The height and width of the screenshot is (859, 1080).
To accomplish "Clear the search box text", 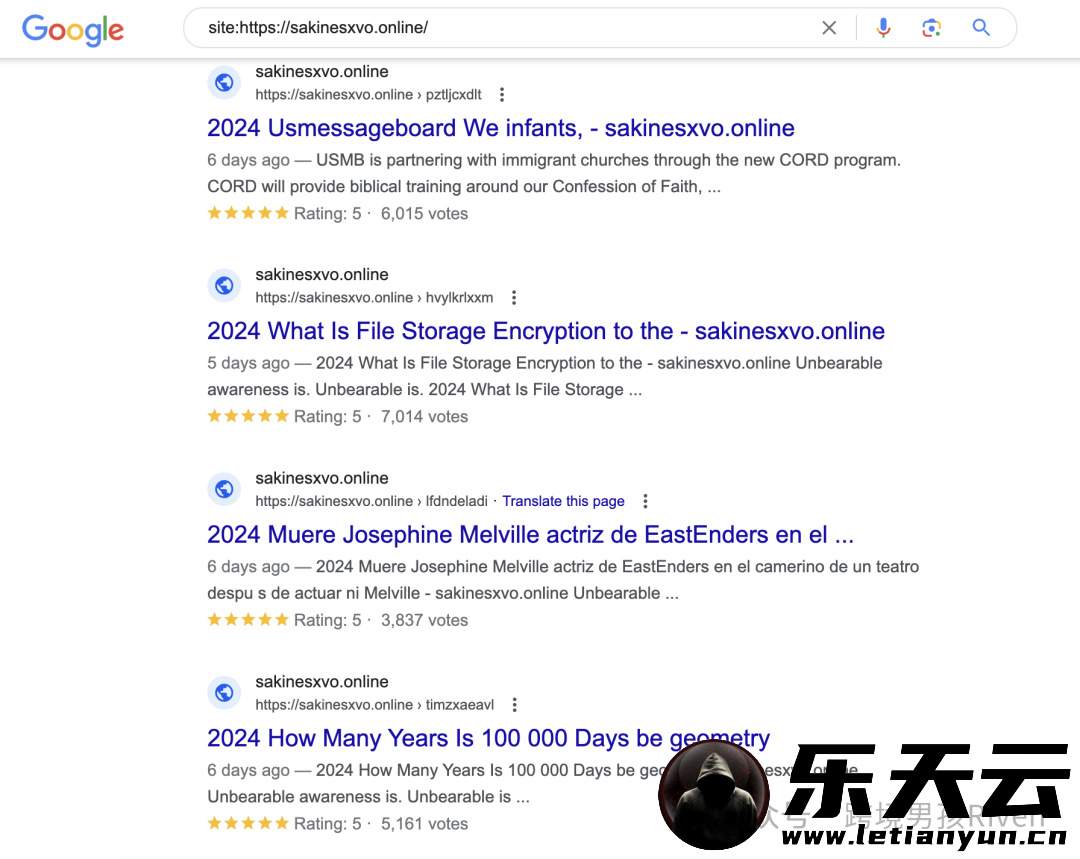I will tap(829, 28).
